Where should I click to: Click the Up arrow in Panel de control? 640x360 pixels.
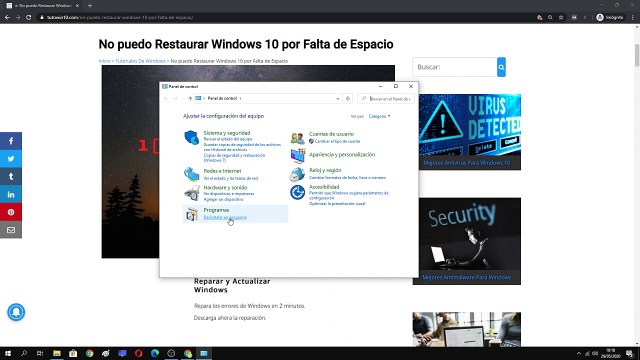[190, 99]
